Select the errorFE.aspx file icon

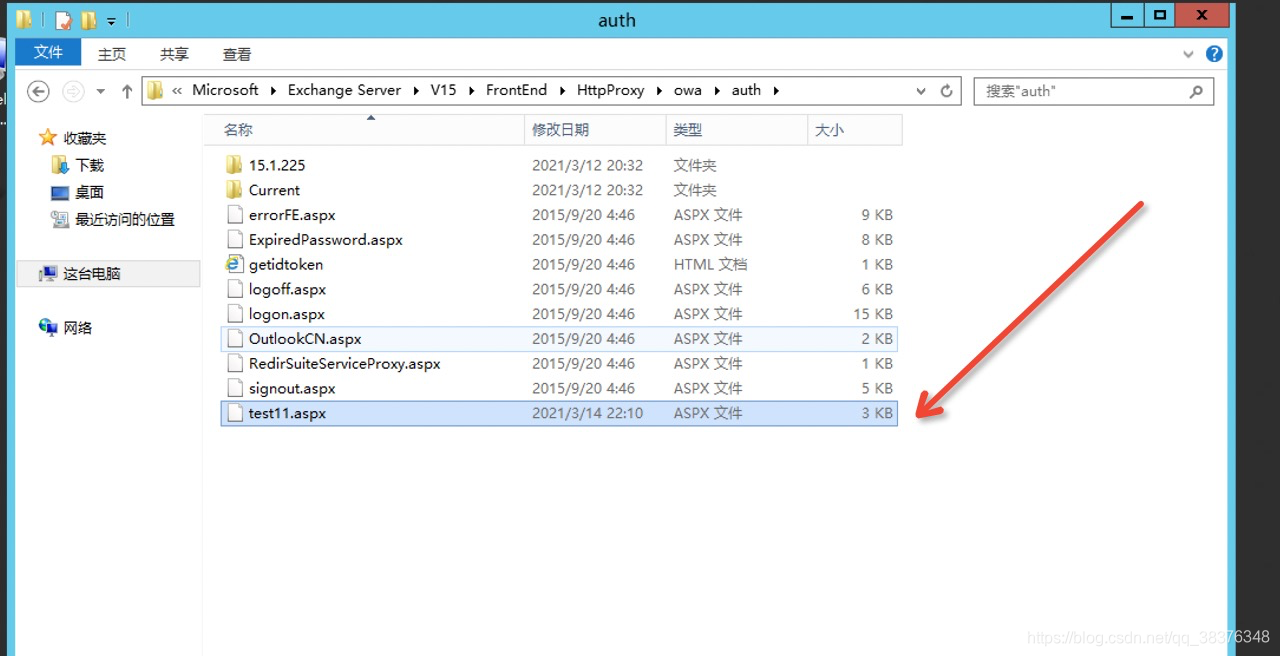coord(234,215)
